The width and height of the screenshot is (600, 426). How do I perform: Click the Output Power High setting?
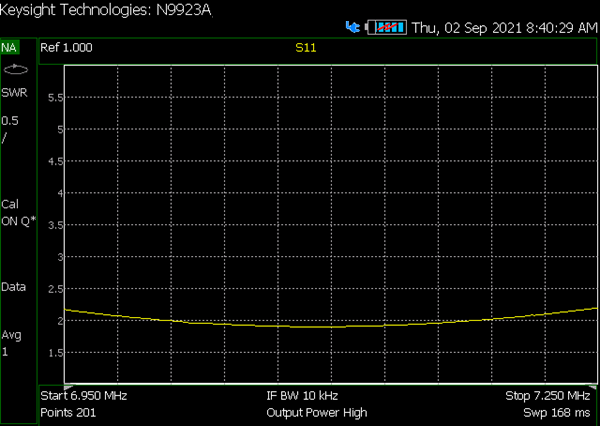point(317,413)
